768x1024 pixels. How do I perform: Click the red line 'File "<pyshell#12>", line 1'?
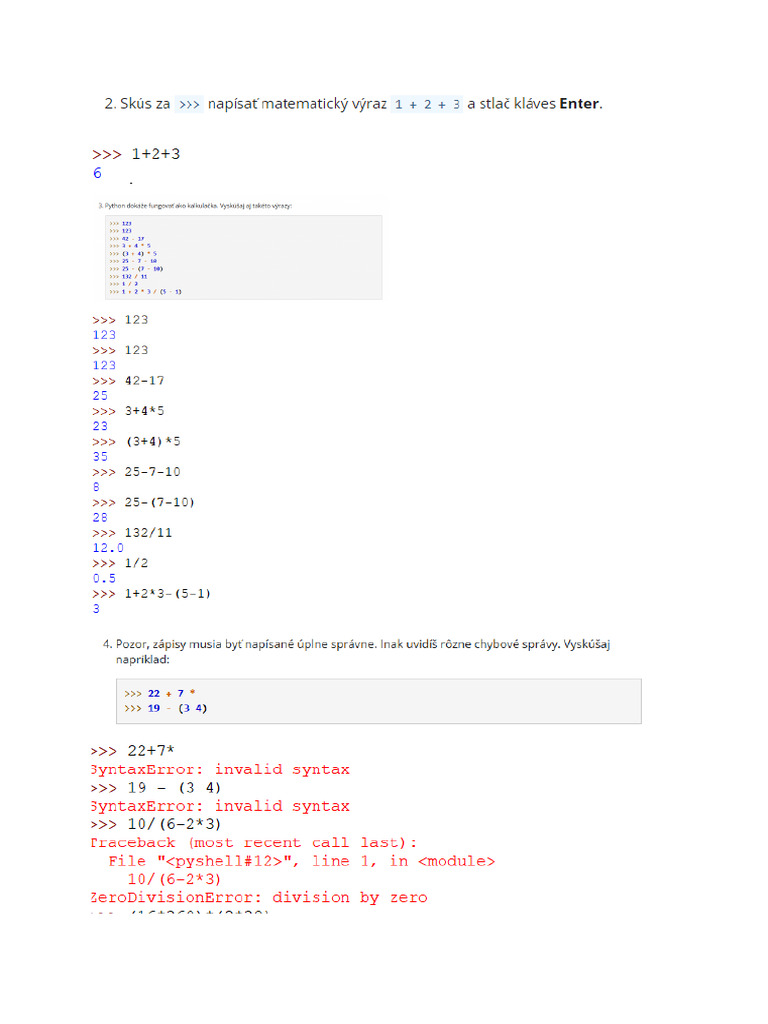302,861
